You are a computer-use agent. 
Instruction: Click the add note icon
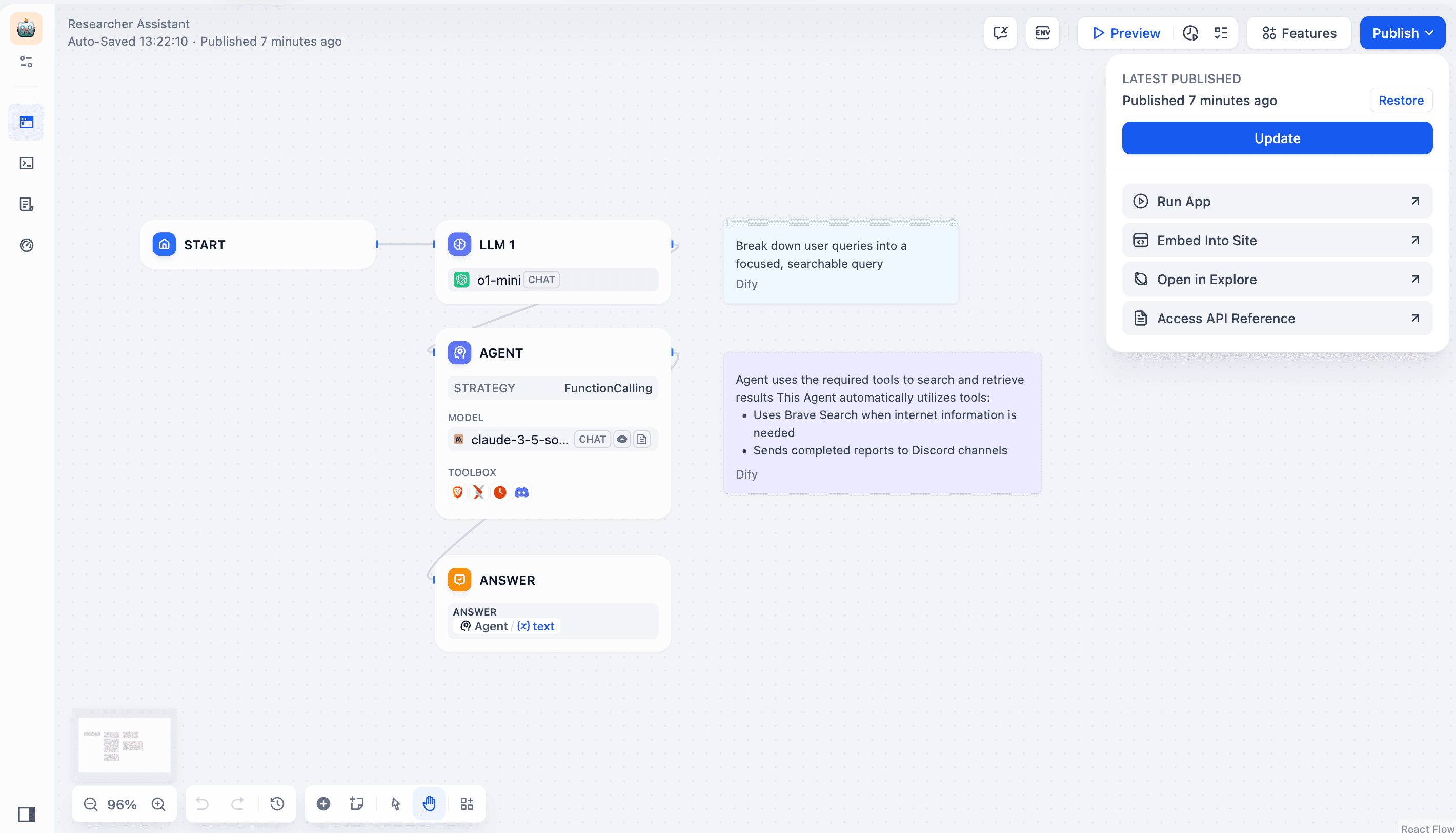(357, 804)
